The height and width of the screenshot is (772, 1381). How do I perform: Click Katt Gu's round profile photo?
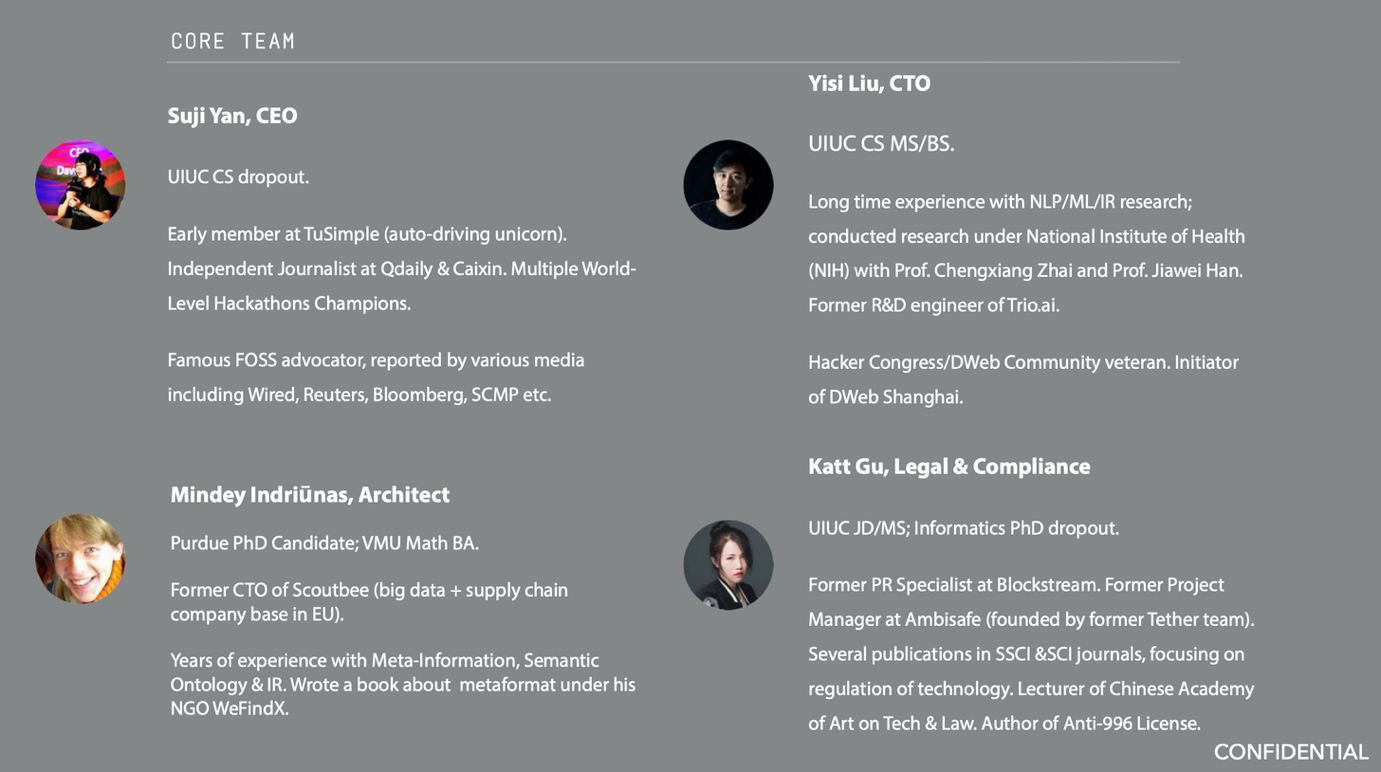coord(728,565)
